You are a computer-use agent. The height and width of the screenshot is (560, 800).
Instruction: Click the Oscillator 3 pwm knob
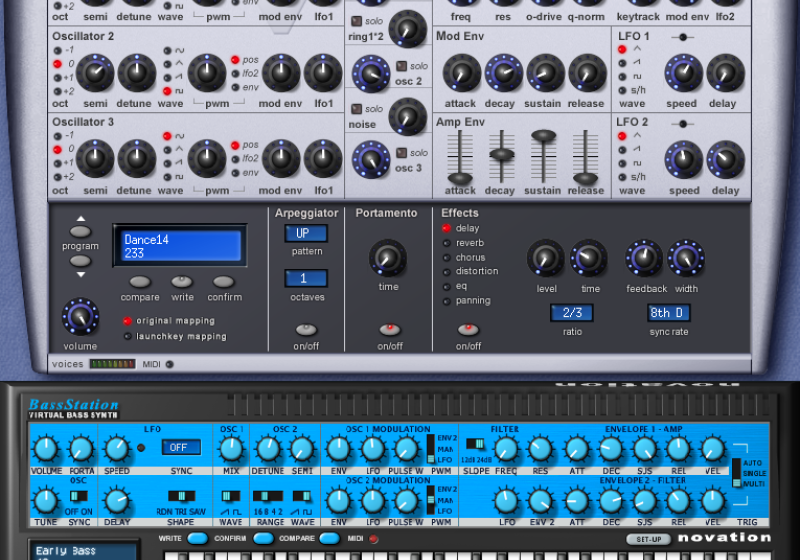tap(207, 159)
